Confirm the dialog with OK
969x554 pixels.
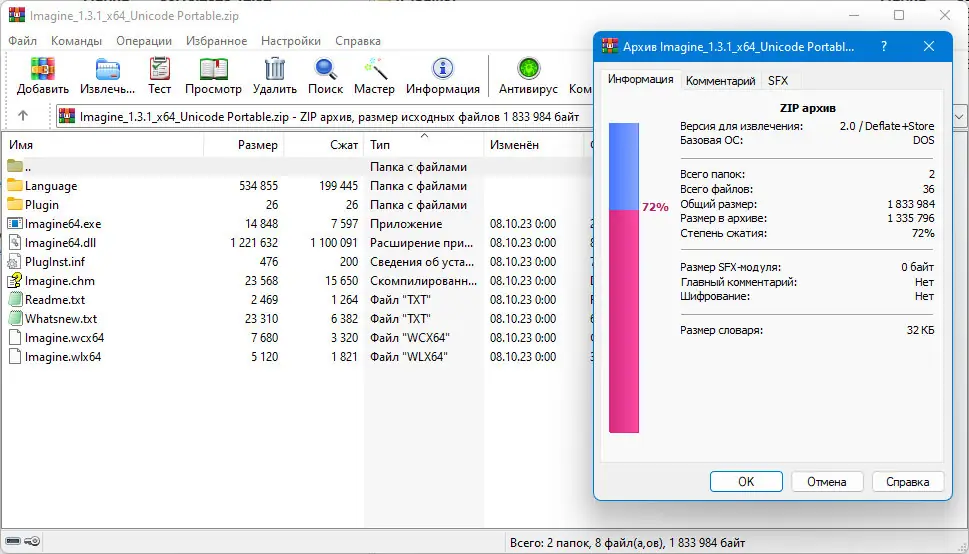click(746, 482)
